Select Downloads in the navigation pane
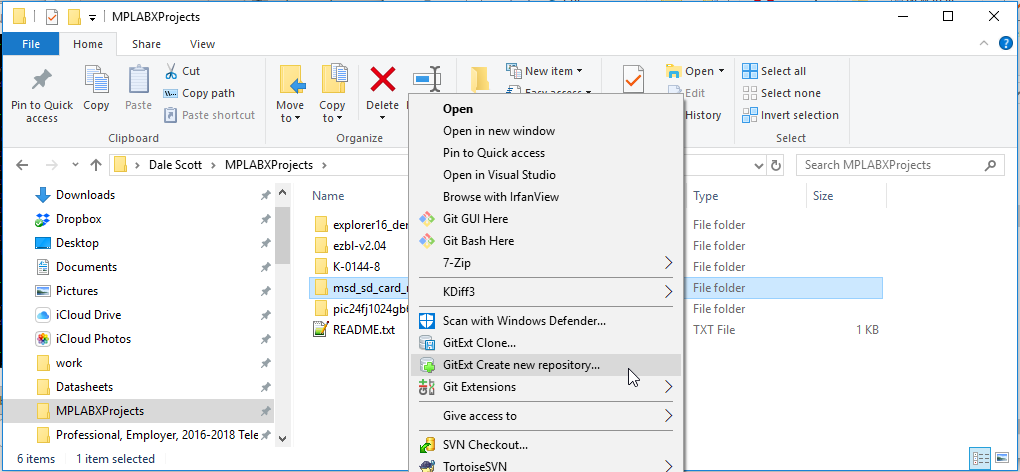The width and height of the screenshot is (1020, 472). point(85,195)
